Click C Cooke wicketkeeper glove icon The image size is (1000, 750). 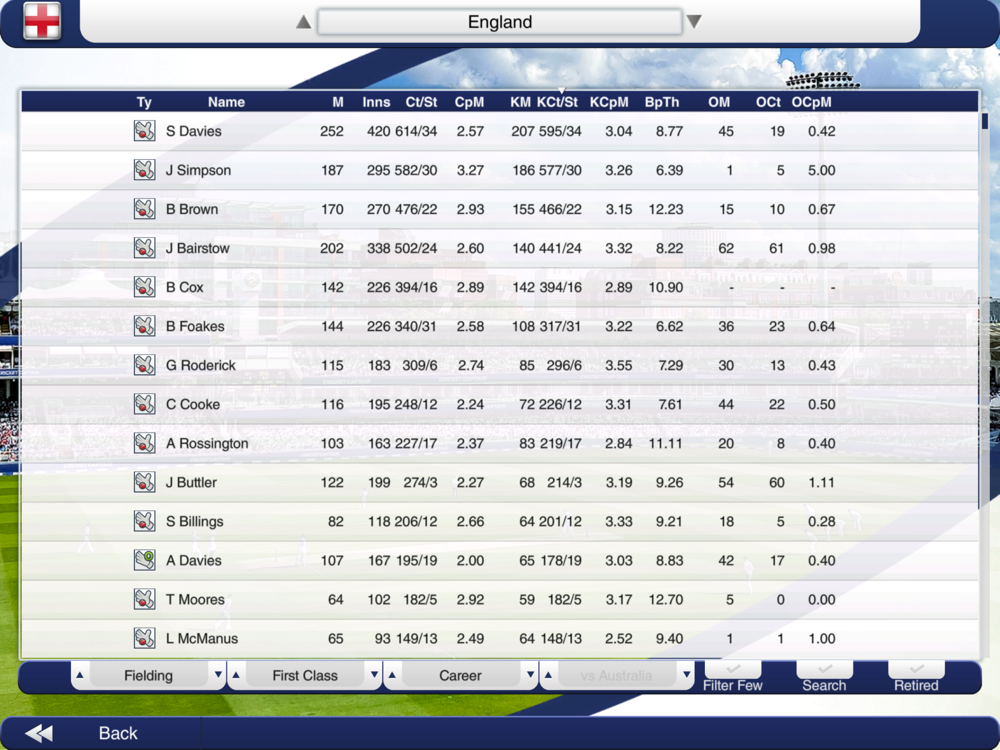pos(145,404)
